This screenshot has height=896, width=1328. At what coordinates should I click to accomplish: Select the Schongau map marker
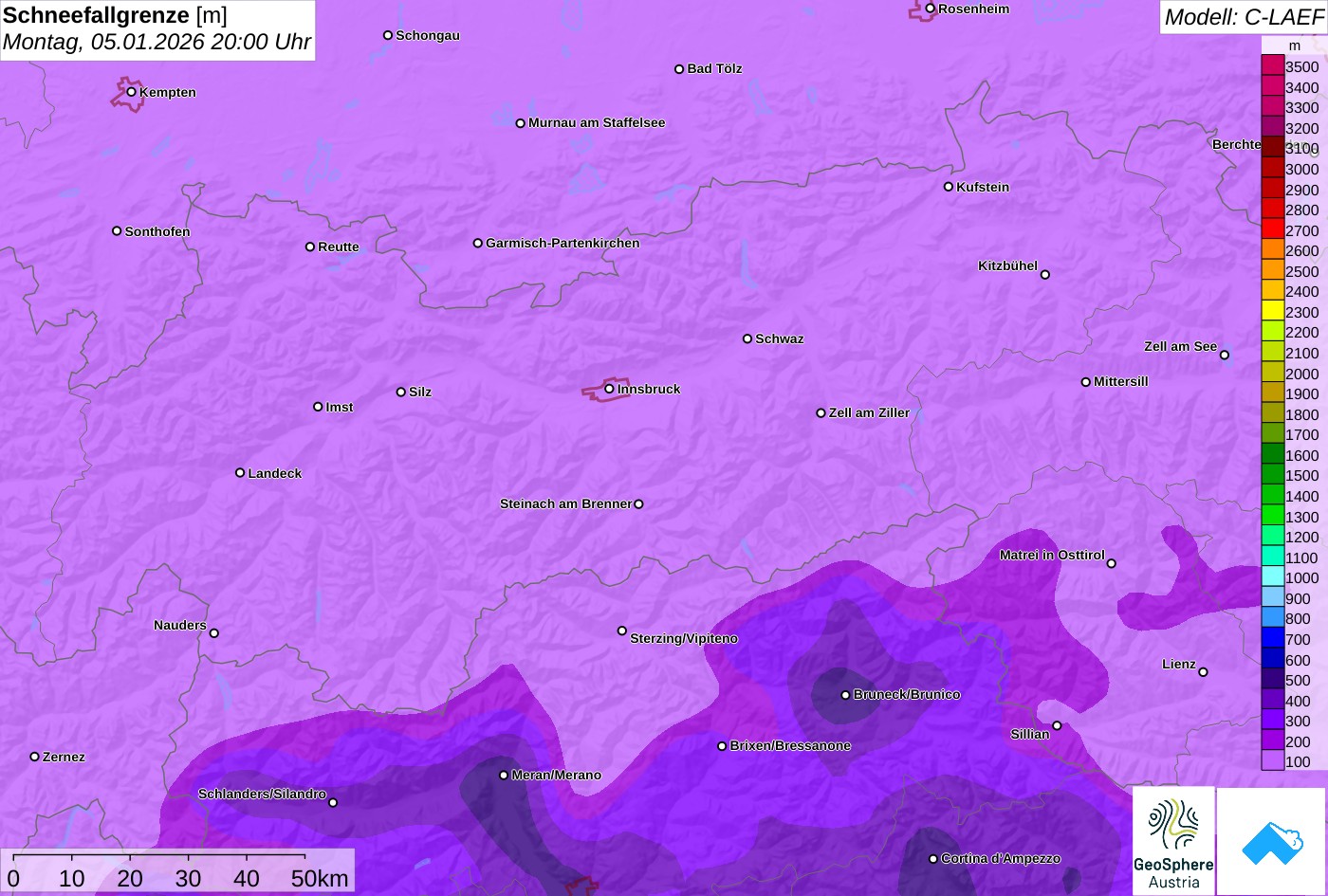(388, 35)
